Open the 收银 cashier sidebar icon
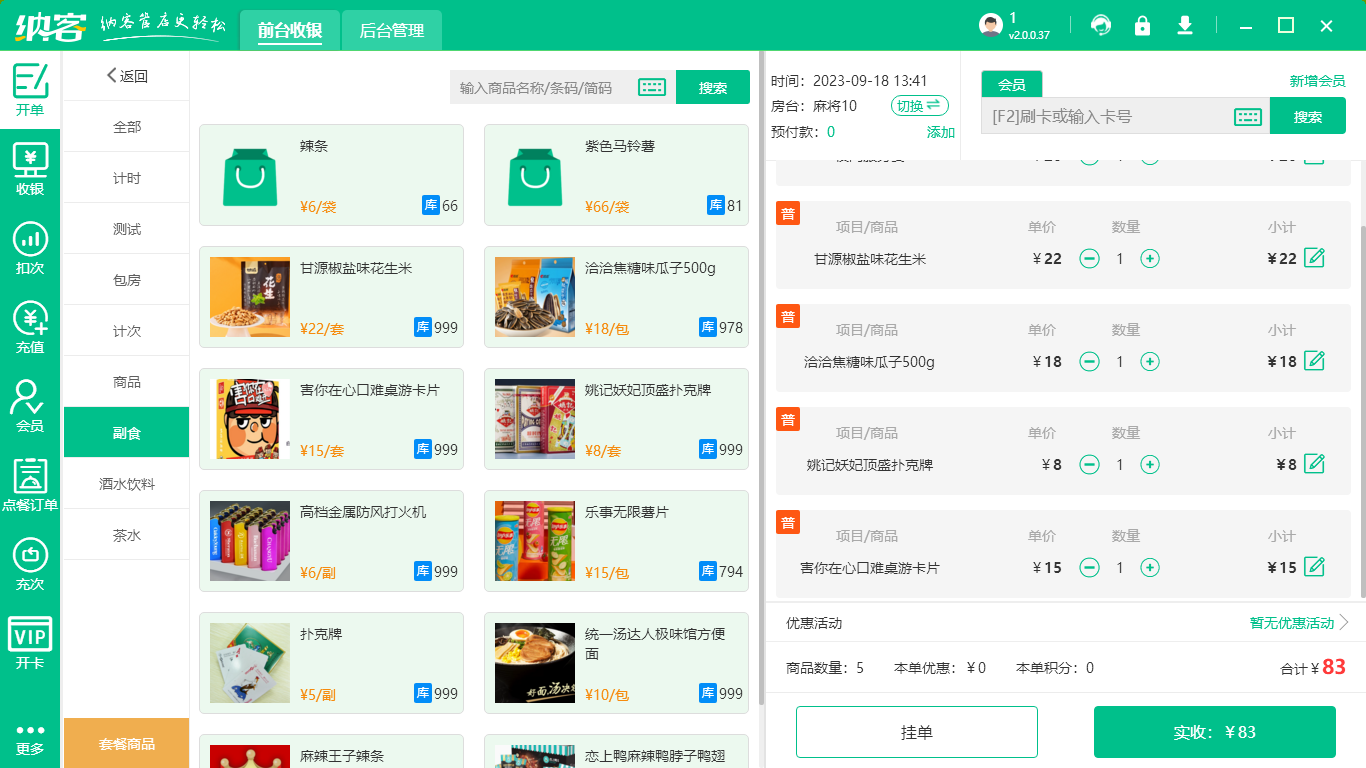 tap(30, 169)
